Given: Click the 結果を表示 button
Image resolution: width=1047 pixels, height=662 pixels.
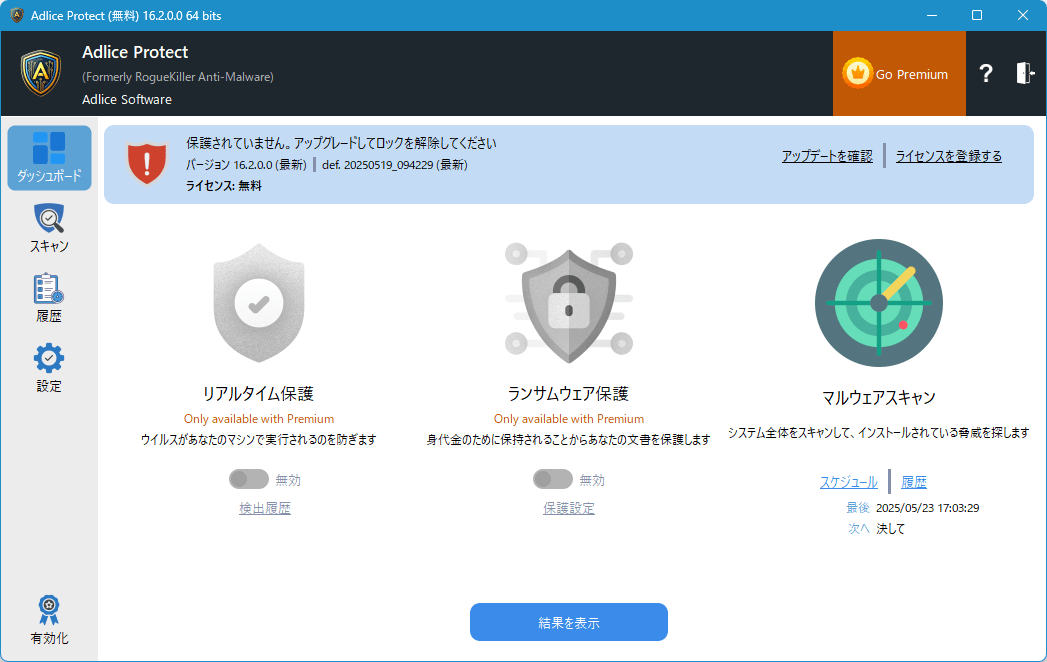Looking at the screenshot, I should (569, 622).
